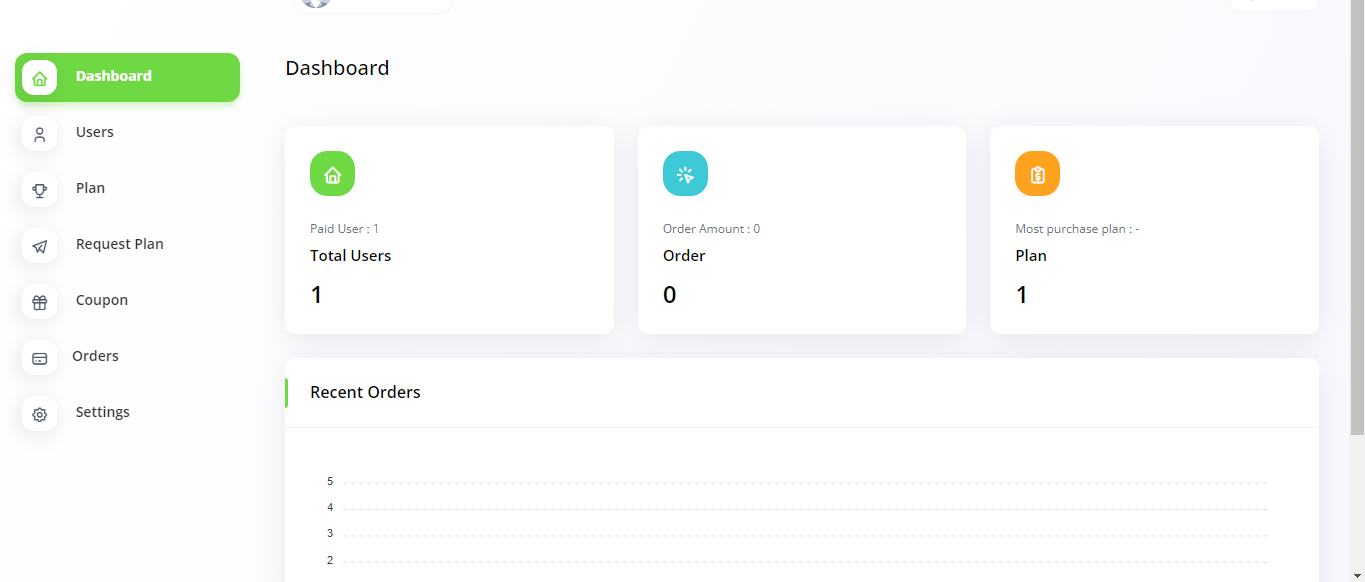Click the Paid User : 1 label
The width and height of the screenshot is (1365, 582).
pyautogui.click(x=344, y=228)
